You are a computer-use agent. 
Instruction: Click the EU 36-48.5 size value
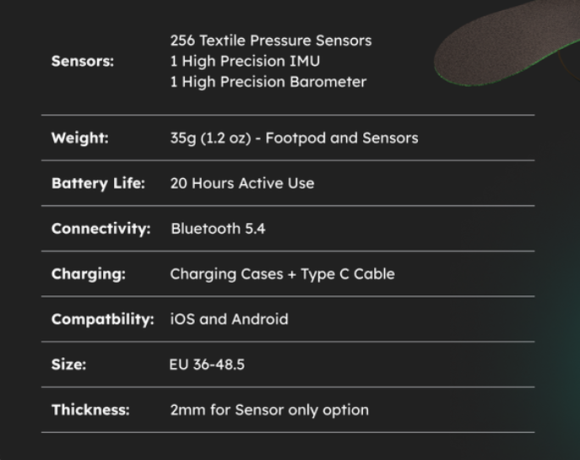point(207,365)
